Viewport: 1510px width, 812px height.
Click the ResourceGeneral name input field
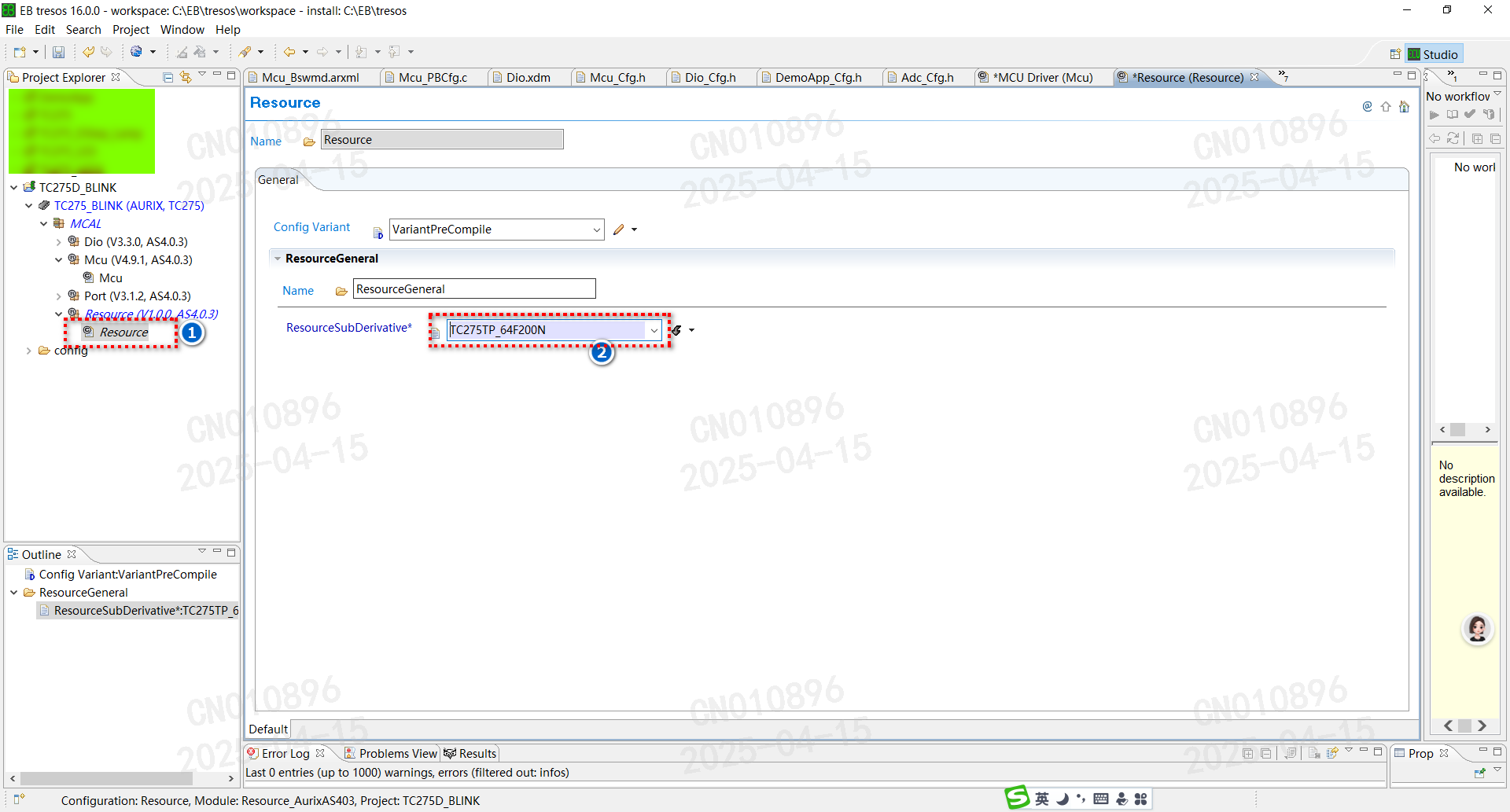(474, 289)
